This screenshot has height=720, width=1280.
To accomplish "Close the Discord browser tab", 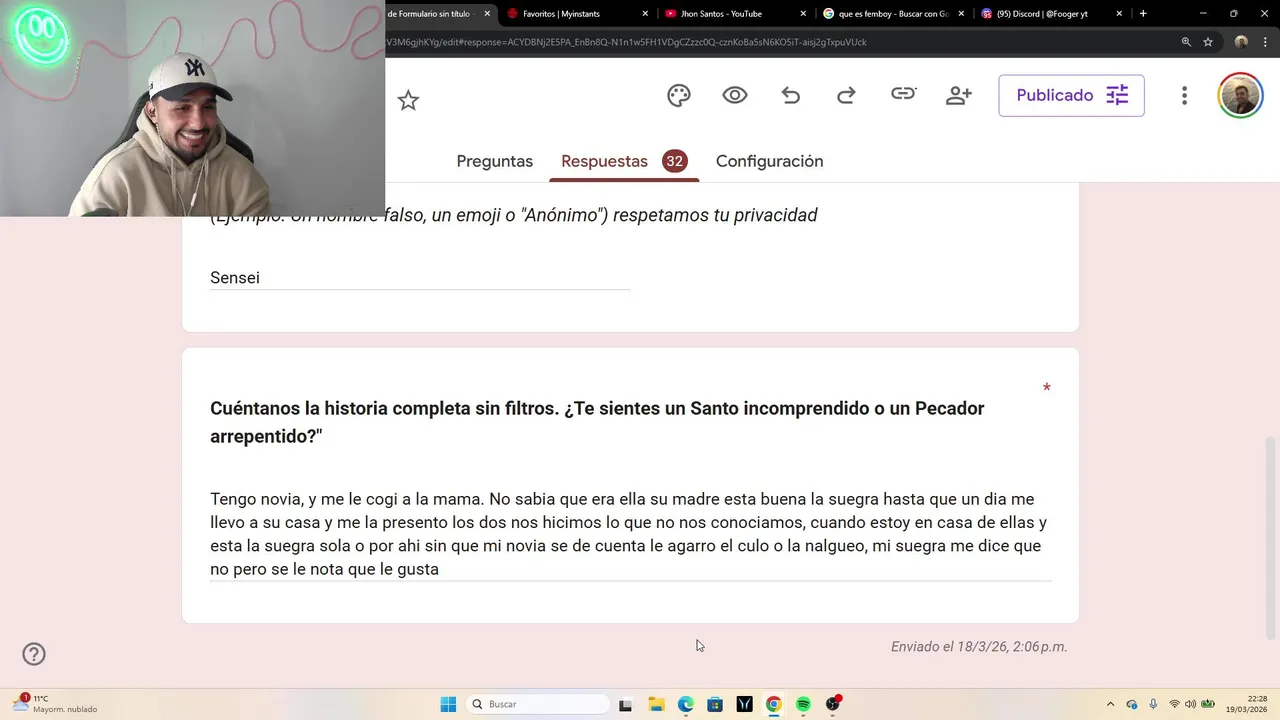I will click(1119, 14).
